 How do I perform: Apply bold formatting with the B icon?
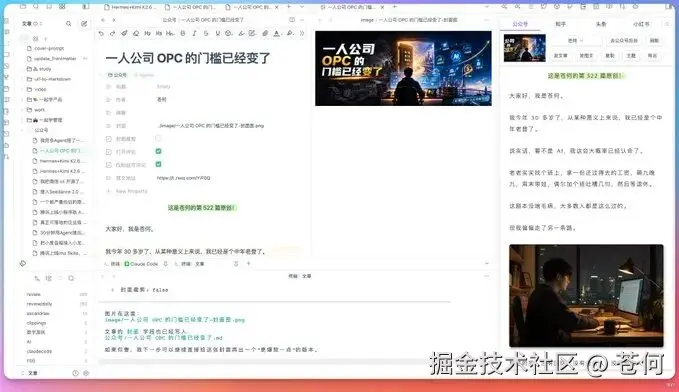(x=182, y=33)
